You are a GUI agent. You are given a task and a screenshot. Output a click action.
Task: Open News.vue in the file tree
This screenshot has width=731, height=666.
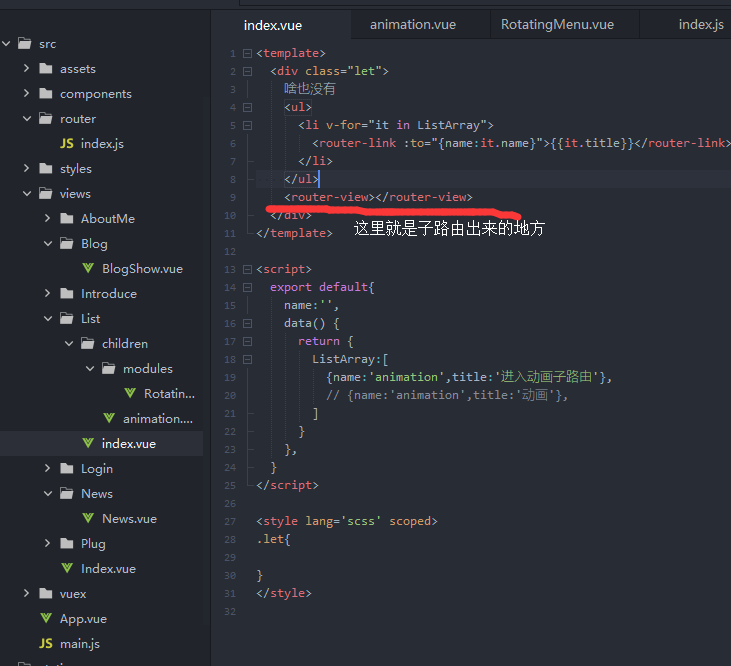(129, 519)
